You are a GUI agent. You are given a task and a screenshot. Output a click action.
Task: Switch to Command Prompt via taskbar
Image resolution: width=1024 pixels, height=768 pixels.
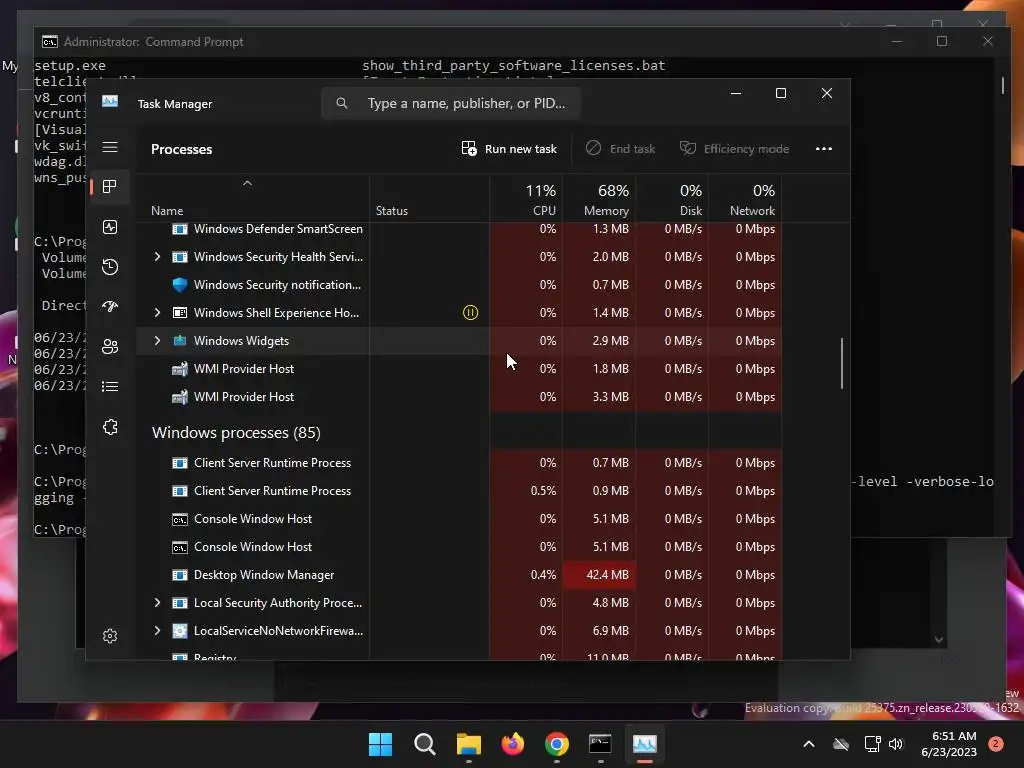[600, 744]
